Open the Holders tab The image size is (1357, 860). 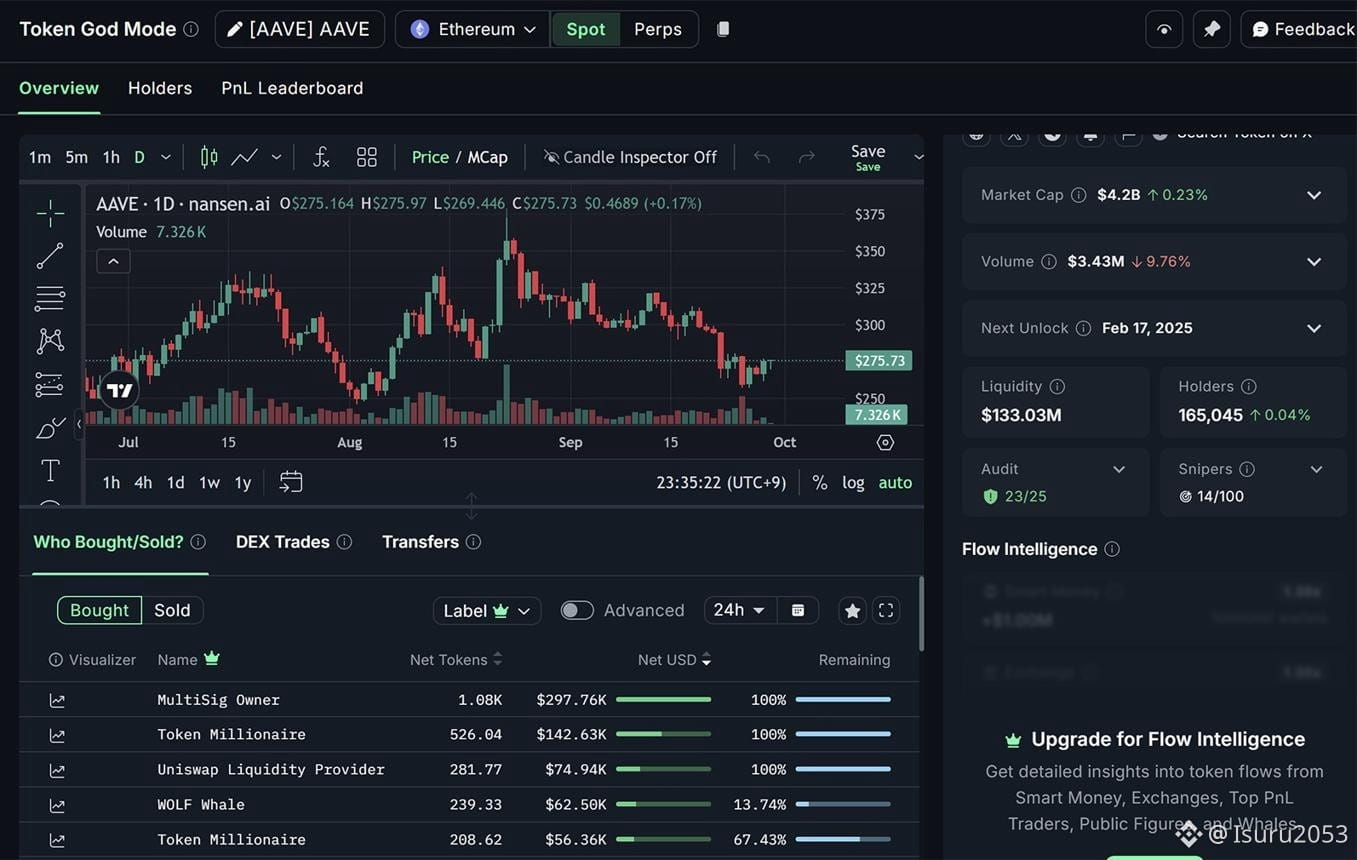coord(160,88)
